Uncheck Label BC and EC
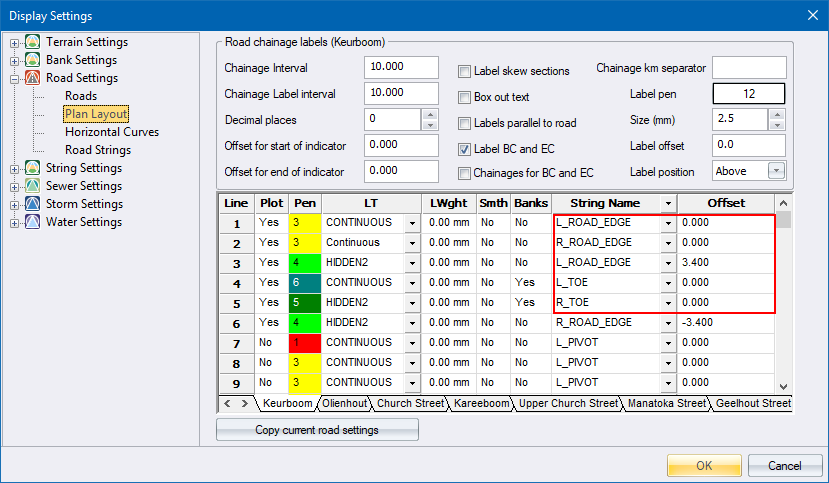This screenshot has width=829, height=483. (x=464, y=149)
